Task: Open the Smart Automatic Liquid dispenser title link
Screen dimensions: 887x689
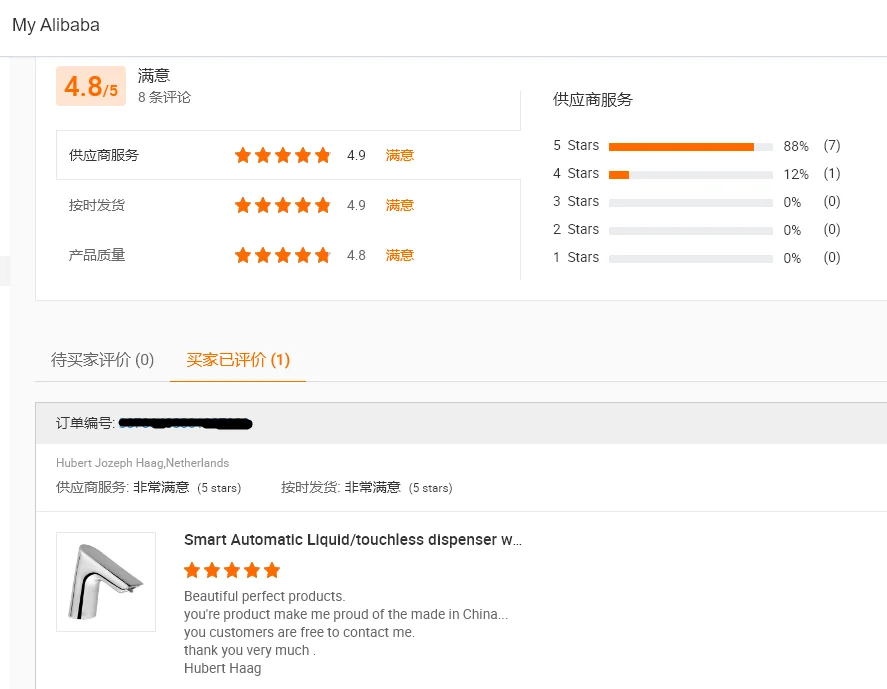Action: coord(353,540)
